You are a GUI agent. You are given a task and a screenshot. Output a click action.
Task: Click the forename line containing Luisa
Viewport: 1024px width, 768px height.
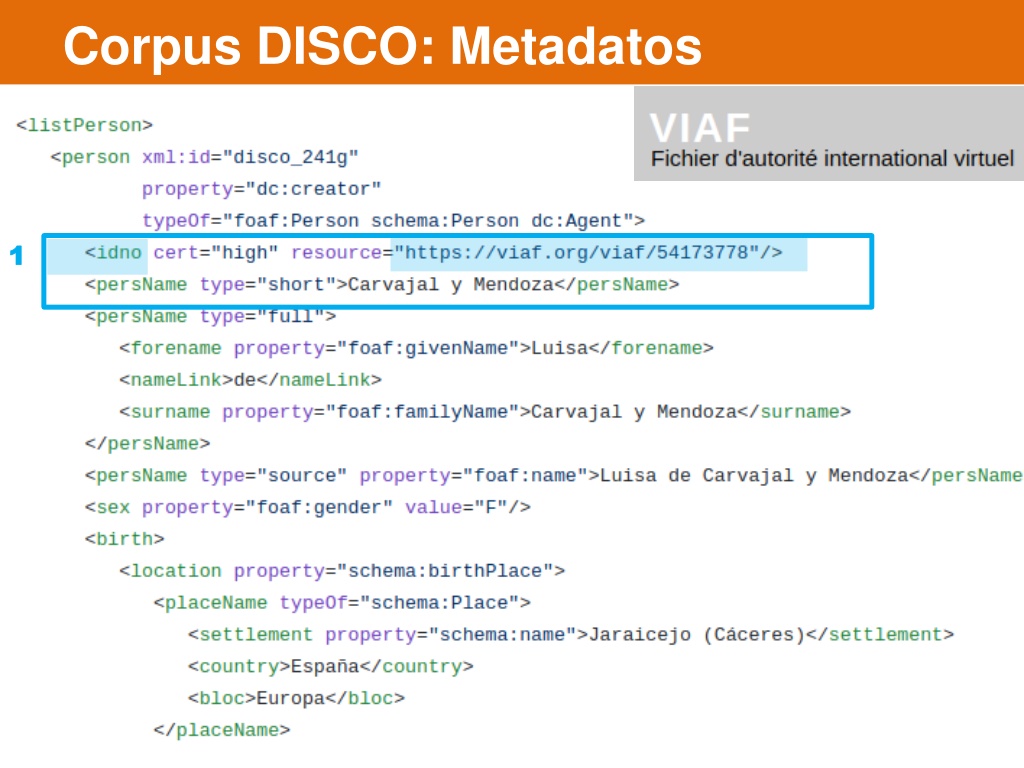tap(416, 348)
